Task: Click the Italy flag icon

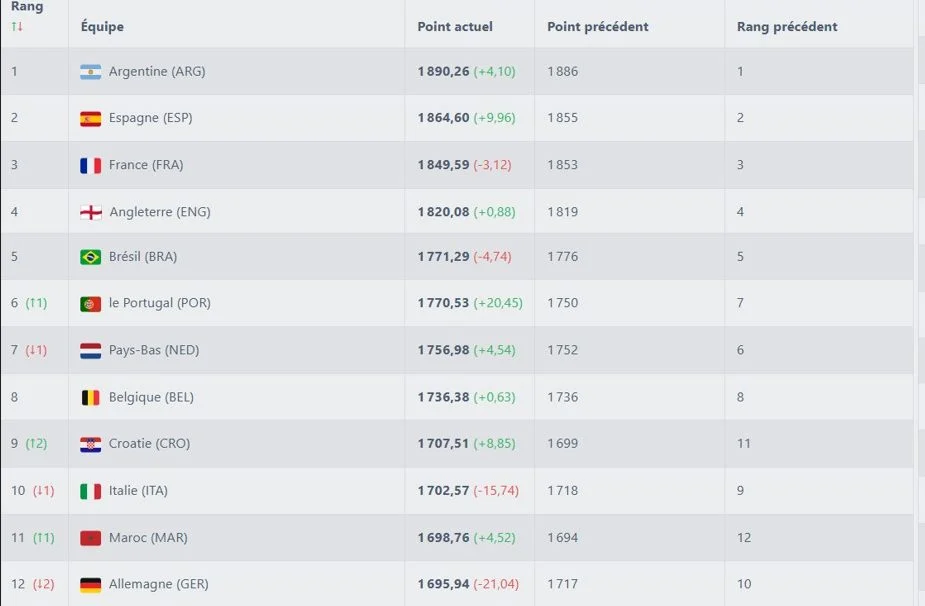Action: click(x=90, y=491)
